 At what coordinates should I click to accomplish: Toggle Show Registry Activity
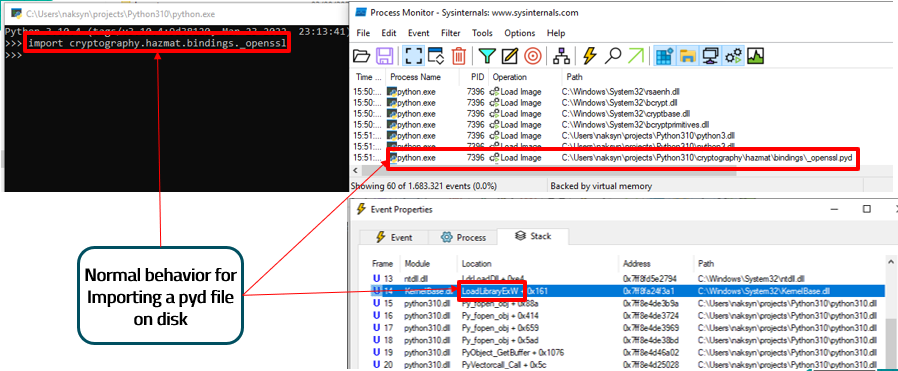664,56
